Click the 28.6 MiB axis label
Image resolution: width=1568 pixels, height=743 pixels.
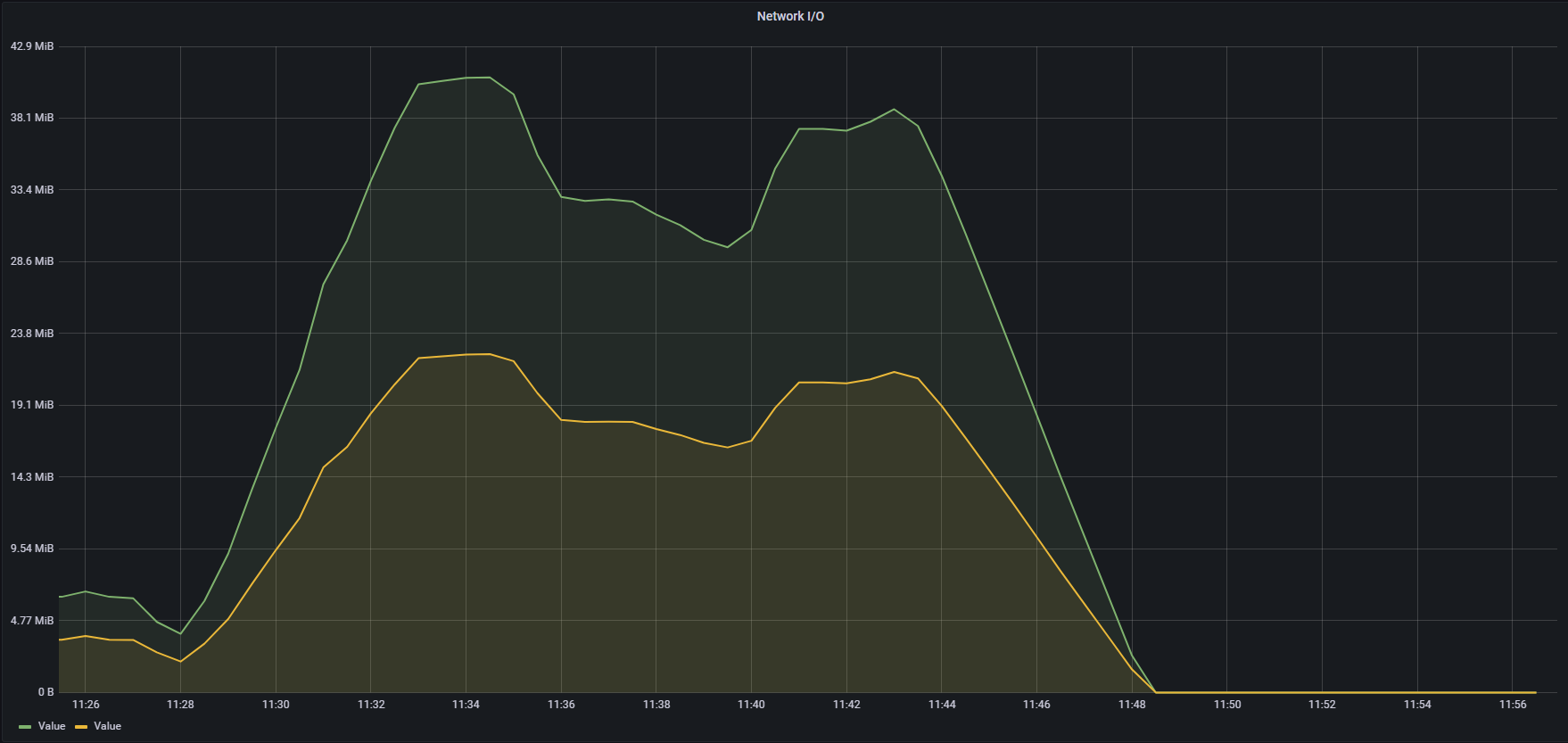pyautogui.click(x=32, y=261)
